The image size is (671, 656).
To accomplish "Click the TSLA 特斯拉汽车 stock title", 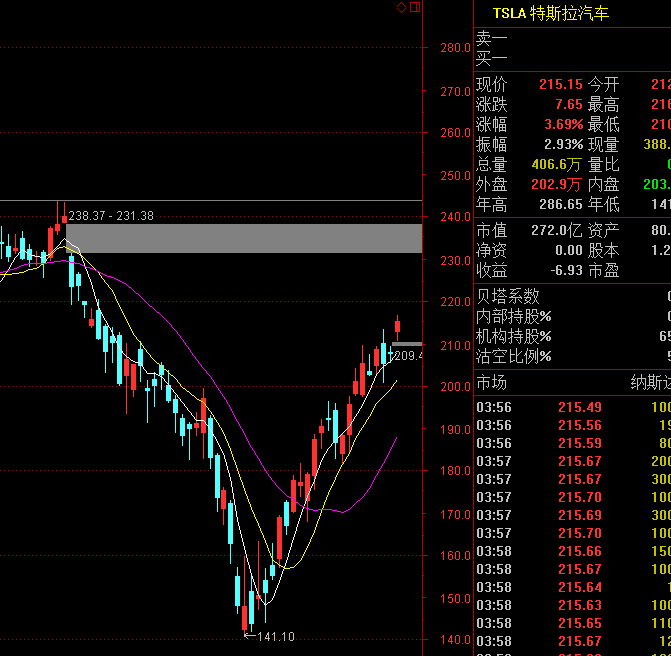I will tap(550, 13).
